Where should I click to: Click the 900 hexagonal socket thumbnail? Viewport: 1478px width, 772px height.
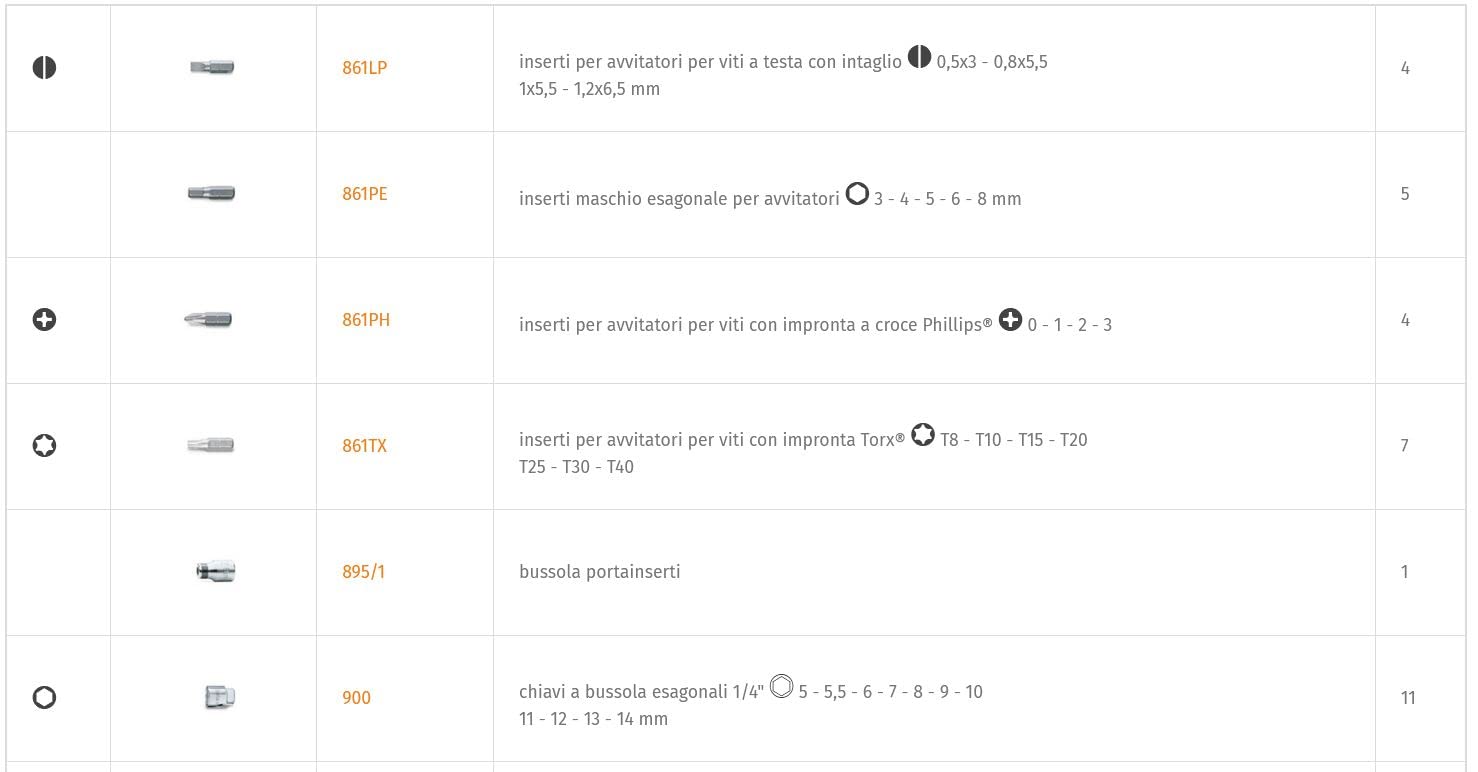tap(219, 697)
